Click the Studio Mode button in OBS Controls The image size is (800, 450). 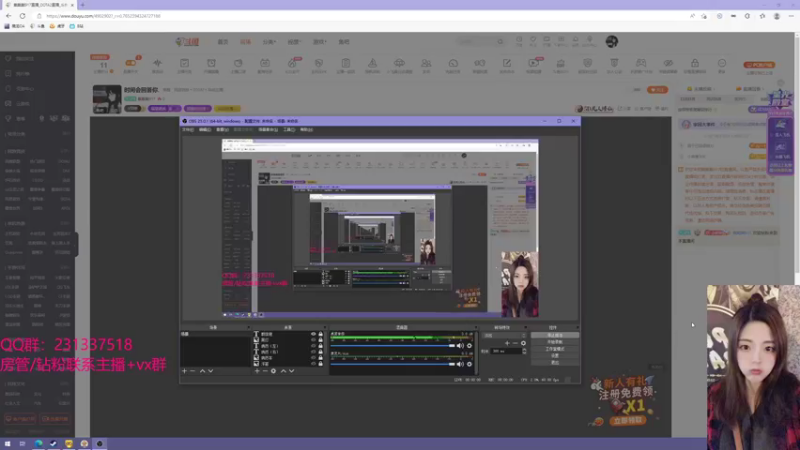(x=555, y=349)
